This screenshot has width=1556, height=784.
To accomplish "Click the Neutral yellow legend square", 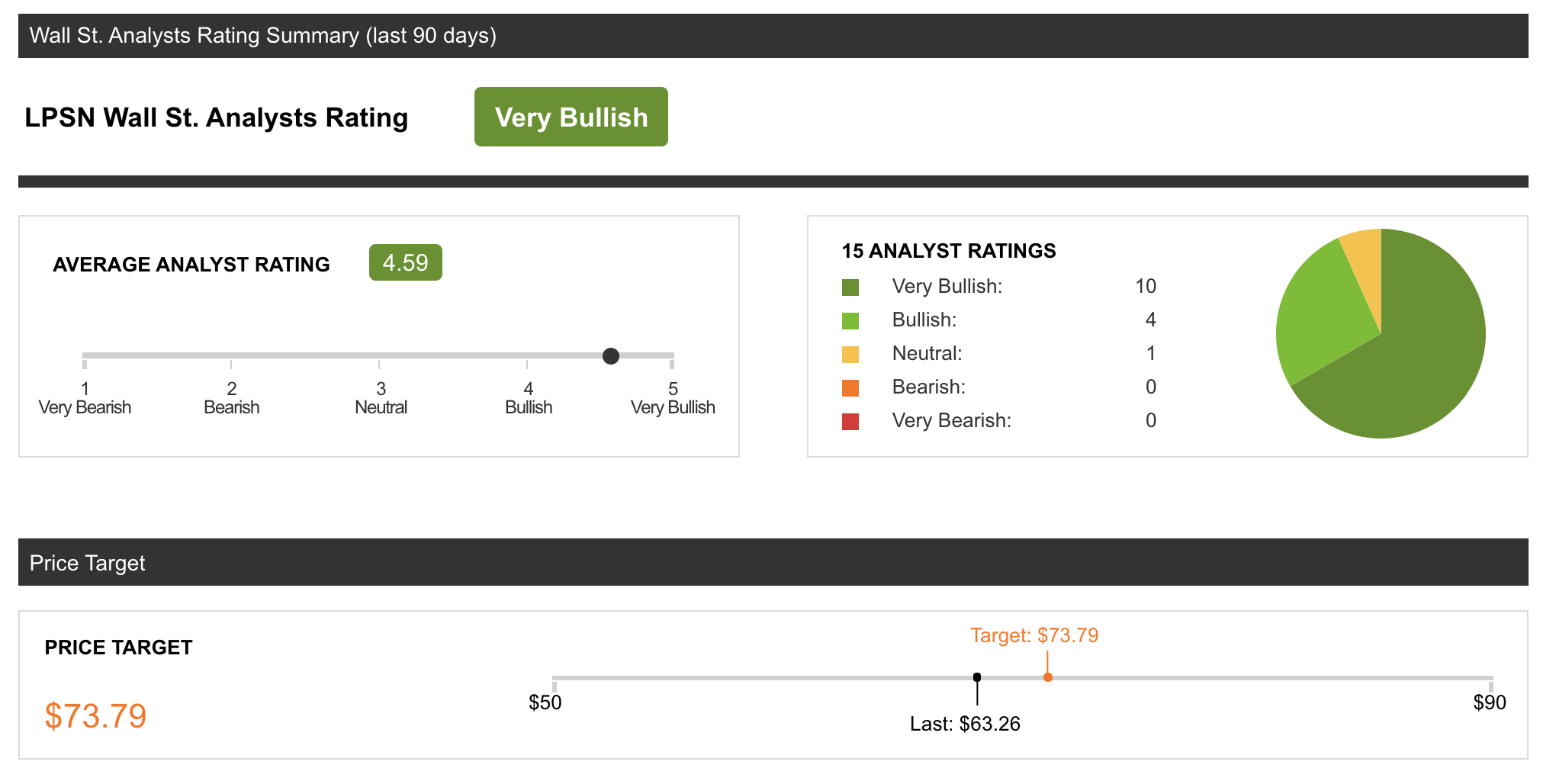I will pyautogui.click(x=849, y=353).
